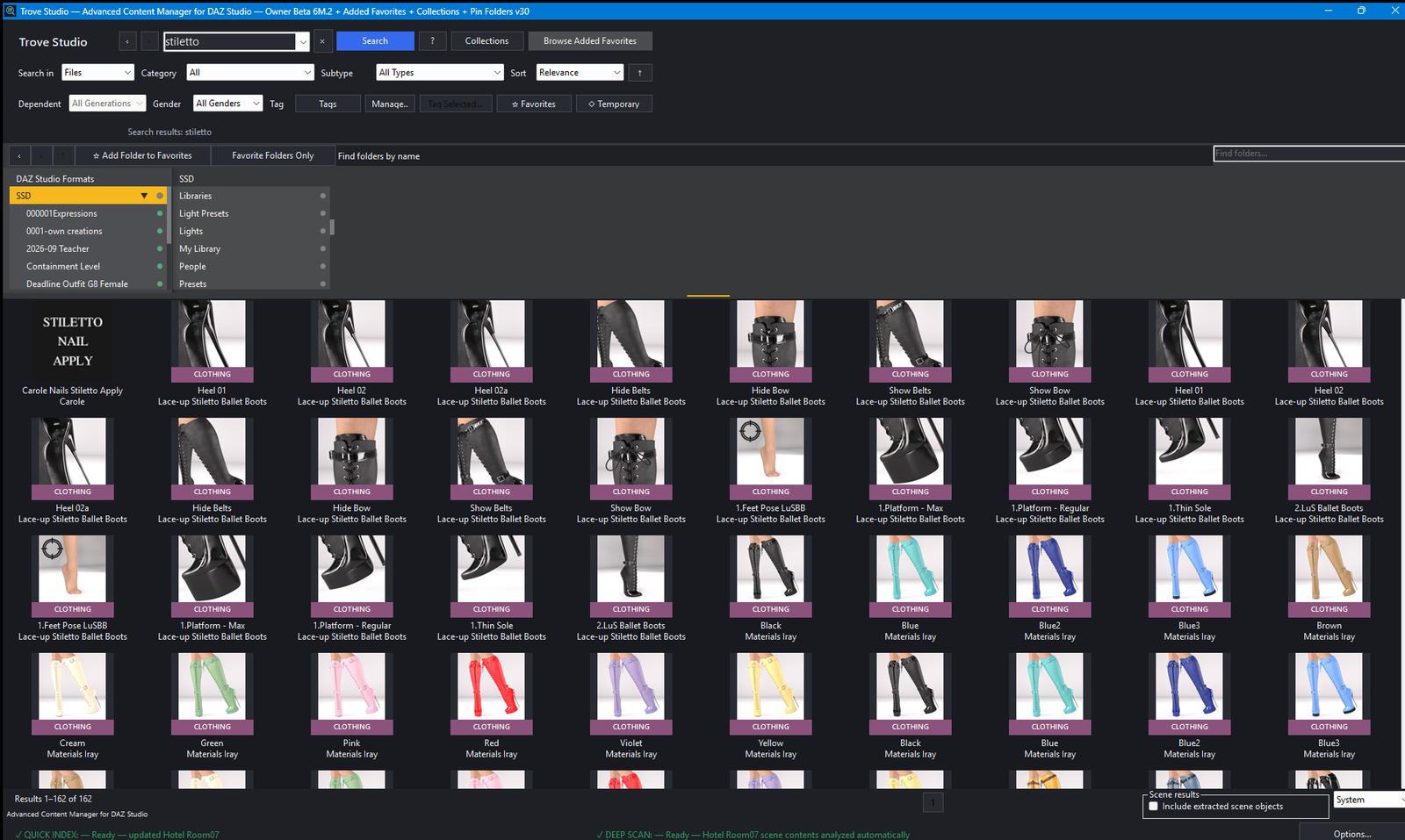Open Browse Added Favorites

click(x=590, y=41)
